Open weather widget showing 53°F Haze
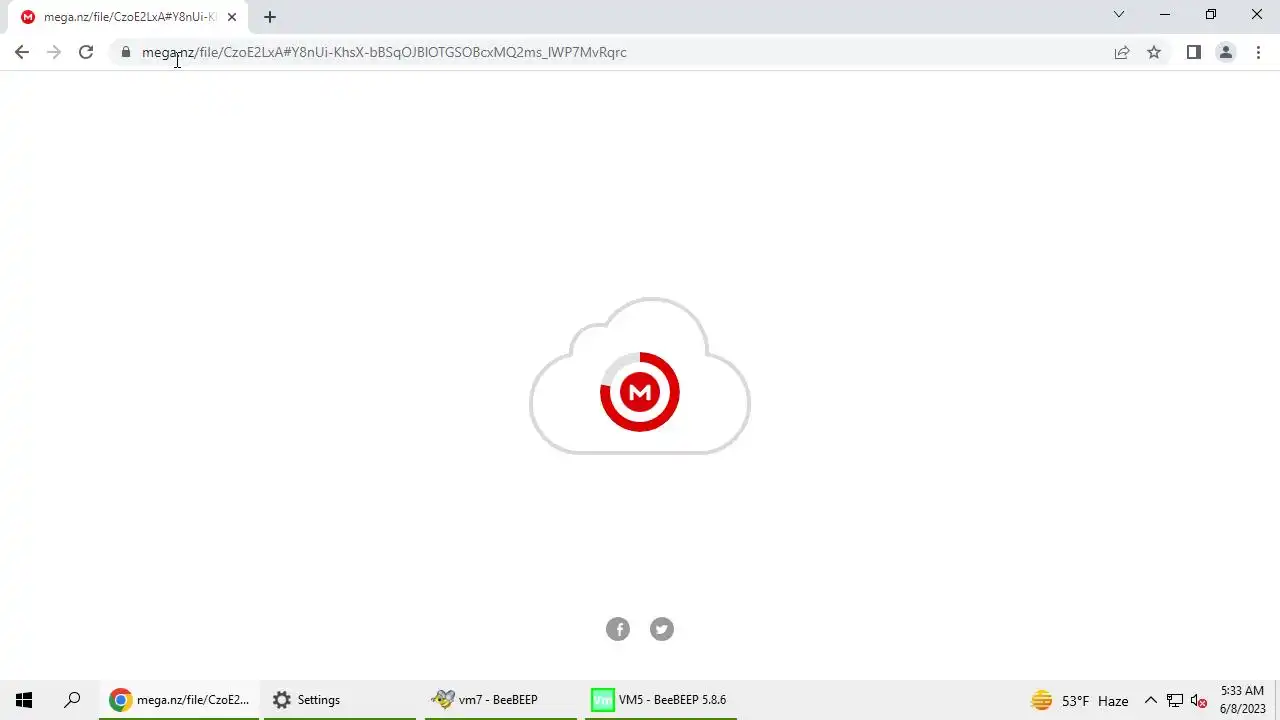1280x720 pixels. point(1080,700)
